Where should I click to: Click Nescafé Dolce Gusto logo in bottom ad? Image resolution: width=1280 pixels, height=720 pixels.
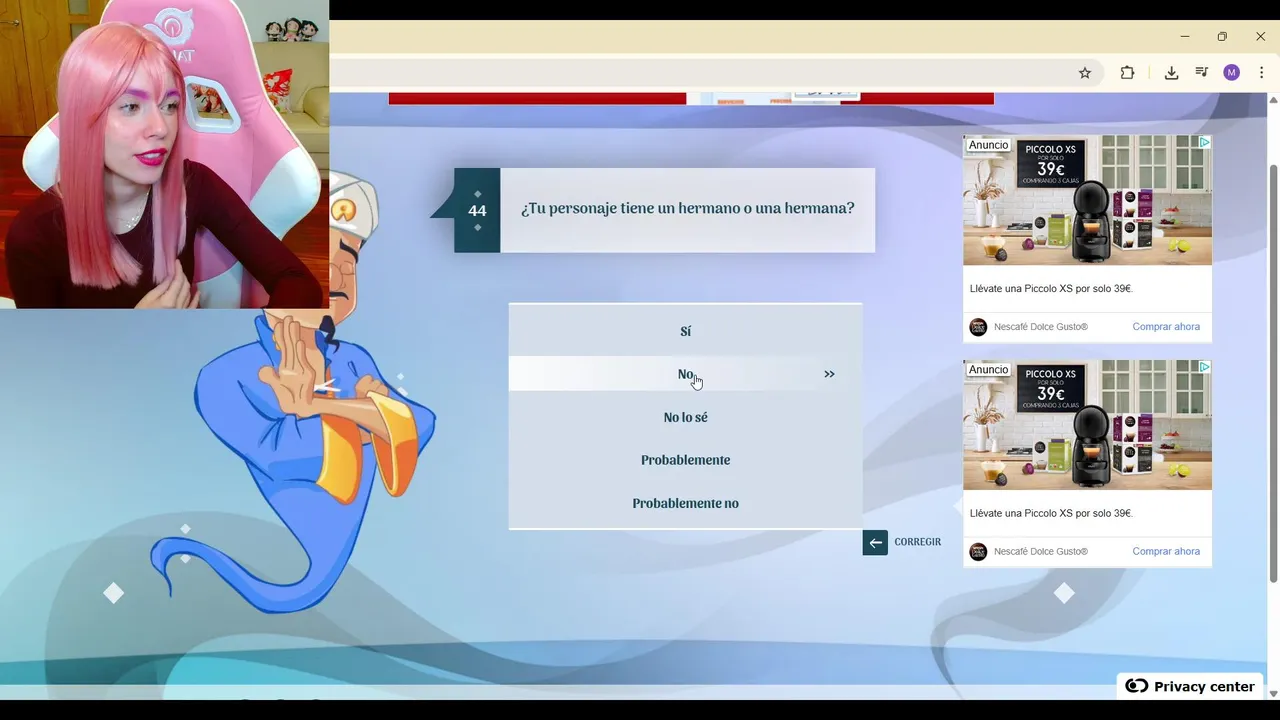978,552
